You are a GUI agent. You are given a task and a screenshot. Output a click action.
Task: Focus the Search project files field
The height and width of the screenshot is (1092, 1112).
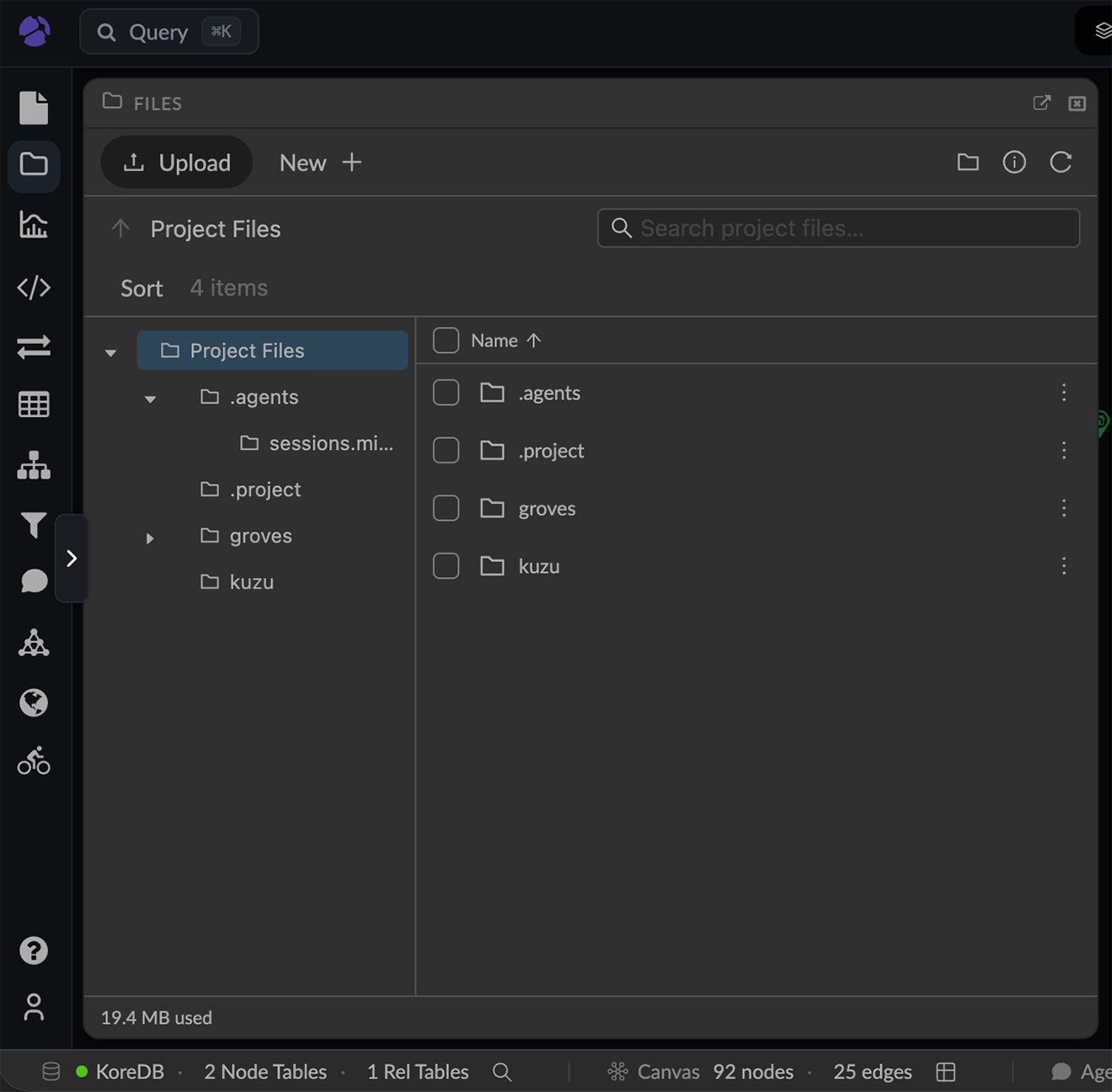point(838,228)
